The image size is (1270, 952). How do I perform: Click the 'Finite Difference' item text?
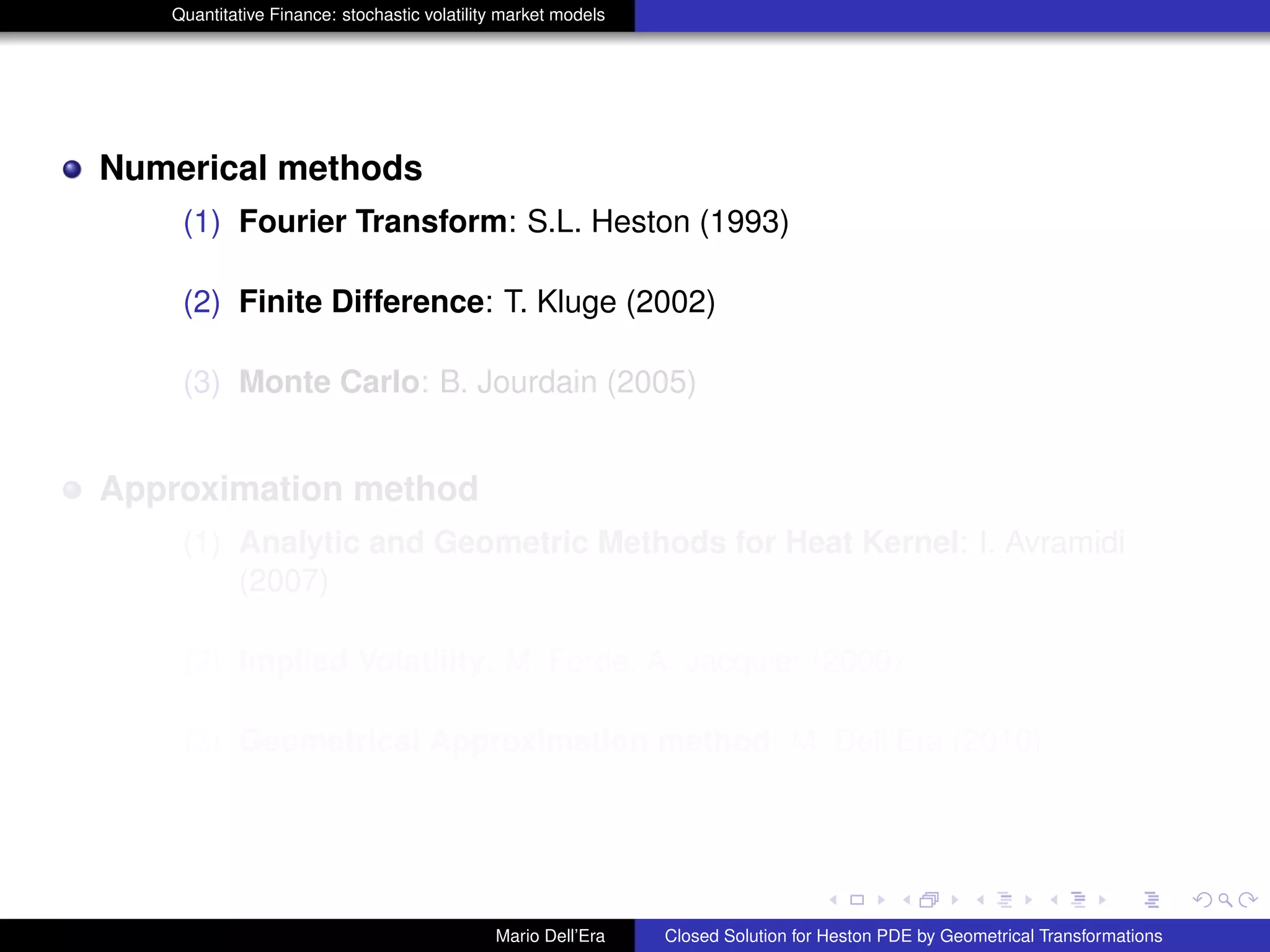tap(362, 301)
